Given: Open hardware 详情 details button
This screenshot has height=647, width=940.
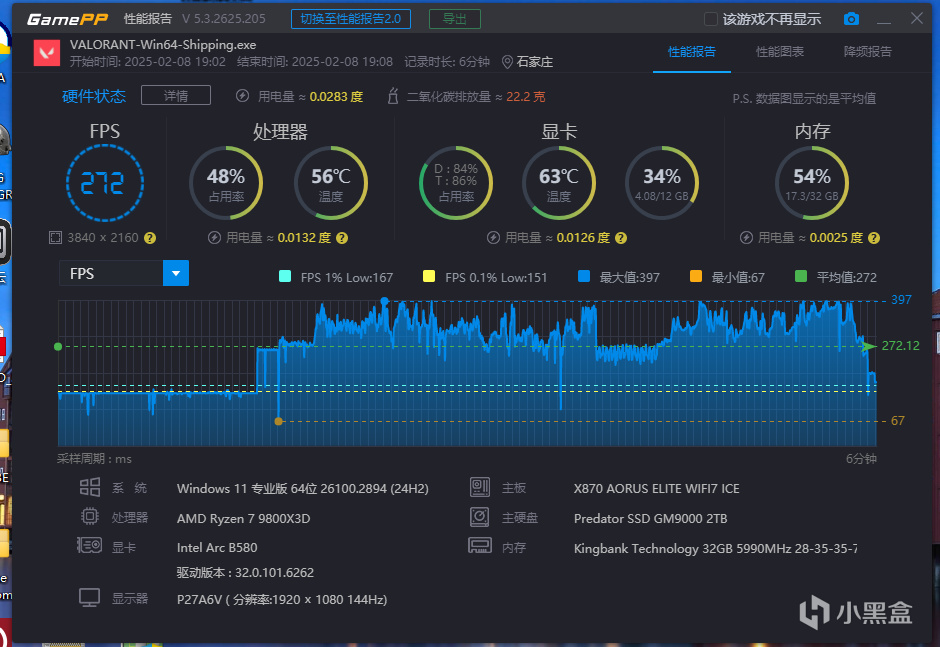Looking at the screenshot, I should coord(176,95).
